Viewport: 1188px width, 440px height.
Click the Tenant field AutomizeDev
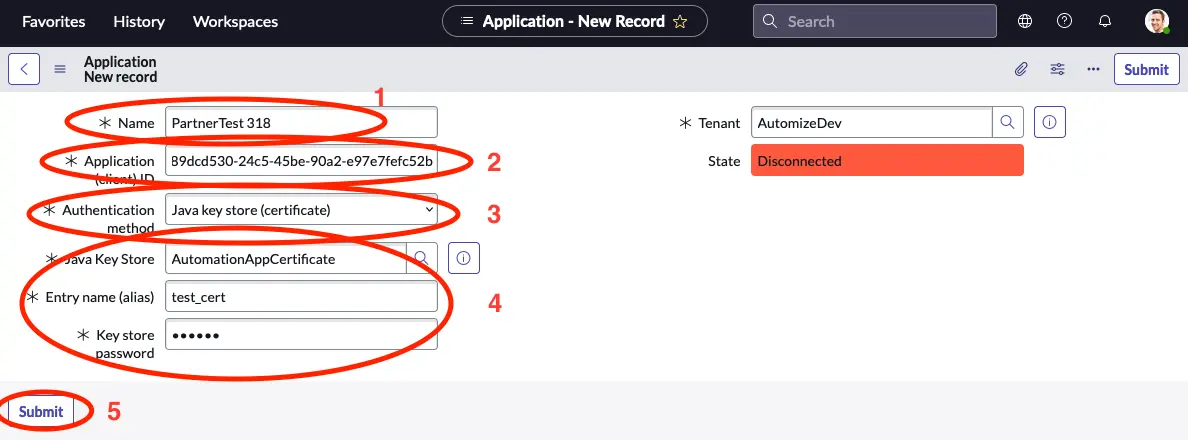872,122
